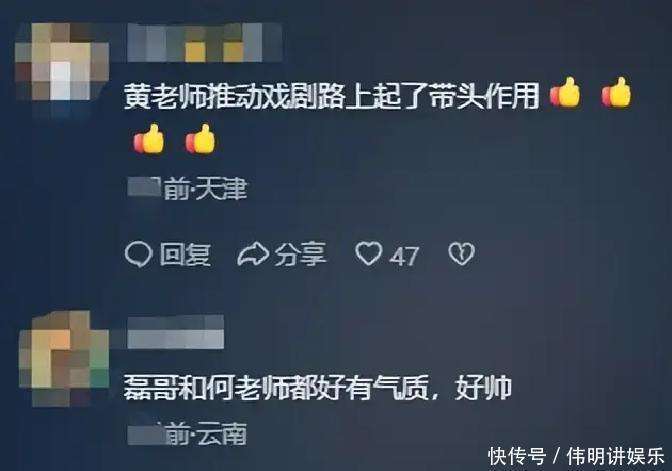Open the second commenter's pixelated avatar
Image resolution: width=672 pixels, height=471 pixels.
64,359
